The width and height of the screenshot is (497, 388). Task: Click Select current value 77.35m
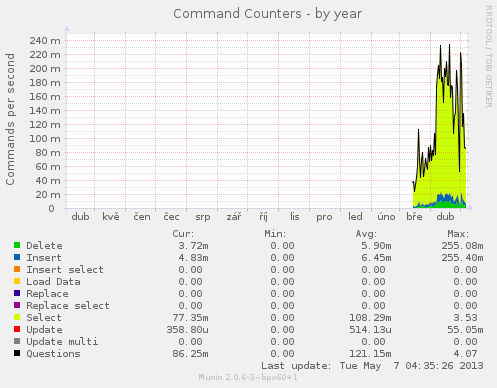(190, 318)
